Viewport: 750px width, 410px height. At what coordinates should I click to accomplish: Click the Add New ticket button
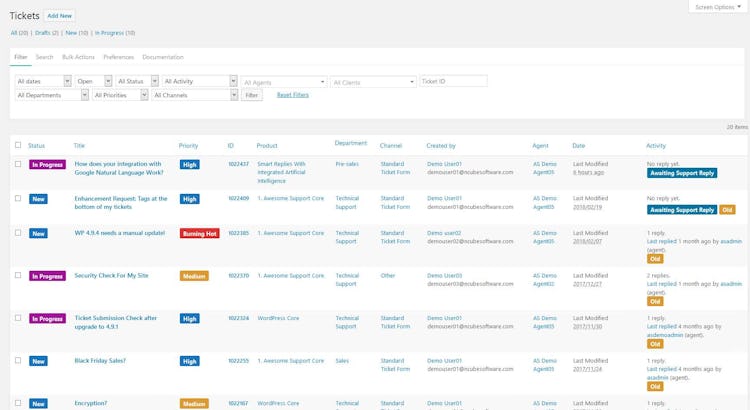click(x=59, y=16)
